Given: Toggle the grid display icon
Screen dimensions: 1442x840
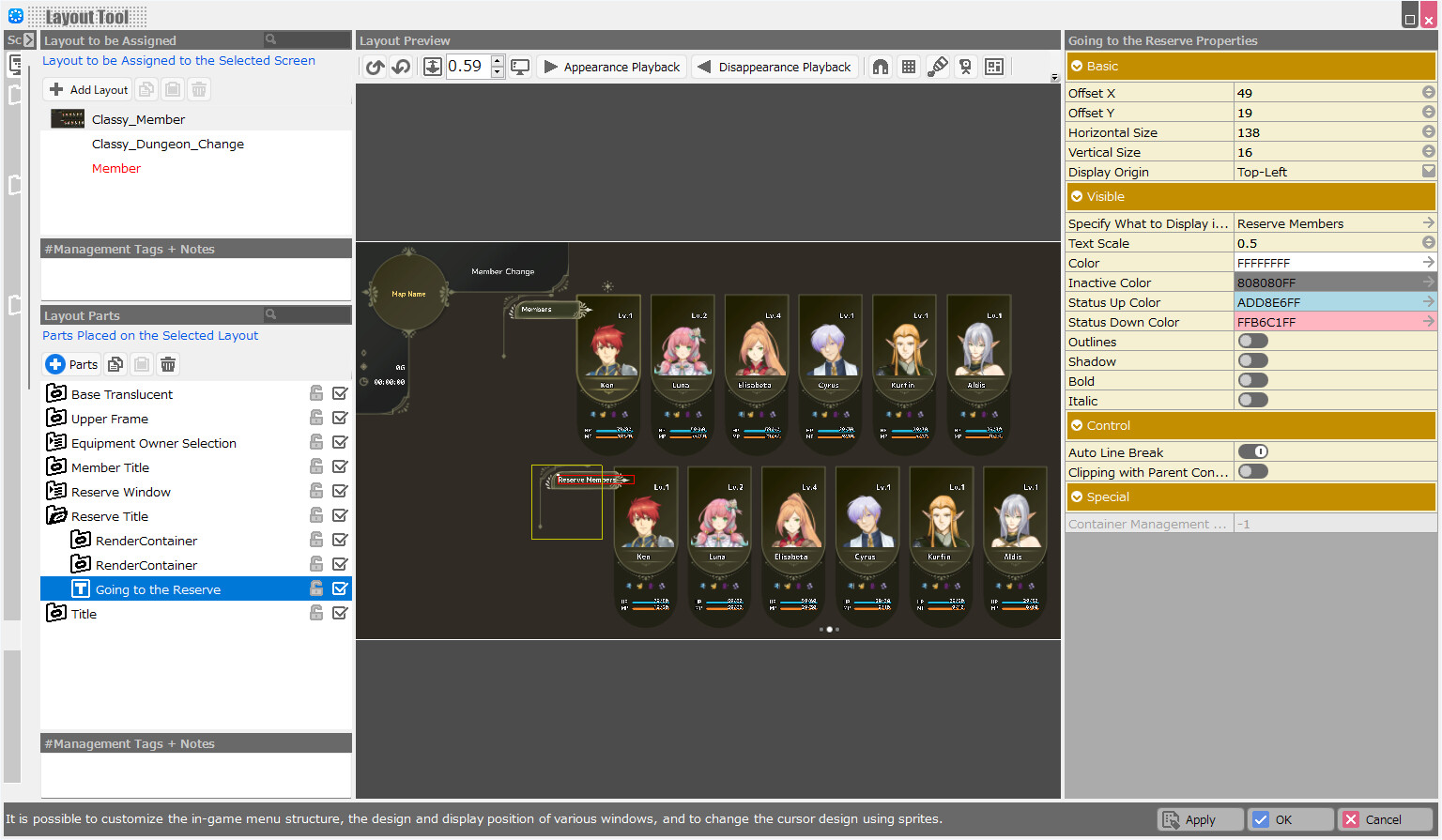Looking at the screenshot, I should click(x=908, y=67).
